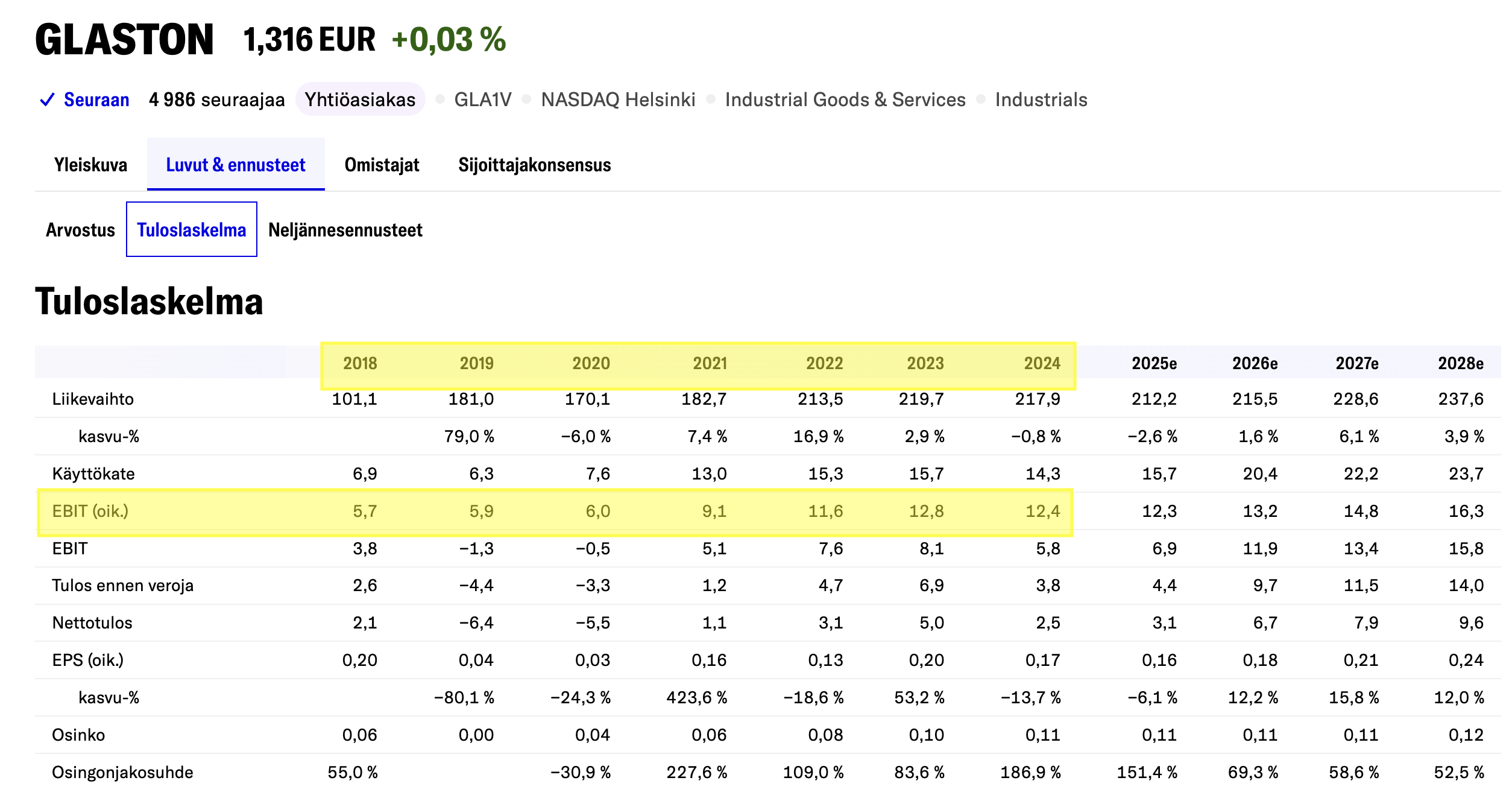Switch to the Omistajat tab
The height and width of the screenshot is (801, 1512).
(382, 165)
